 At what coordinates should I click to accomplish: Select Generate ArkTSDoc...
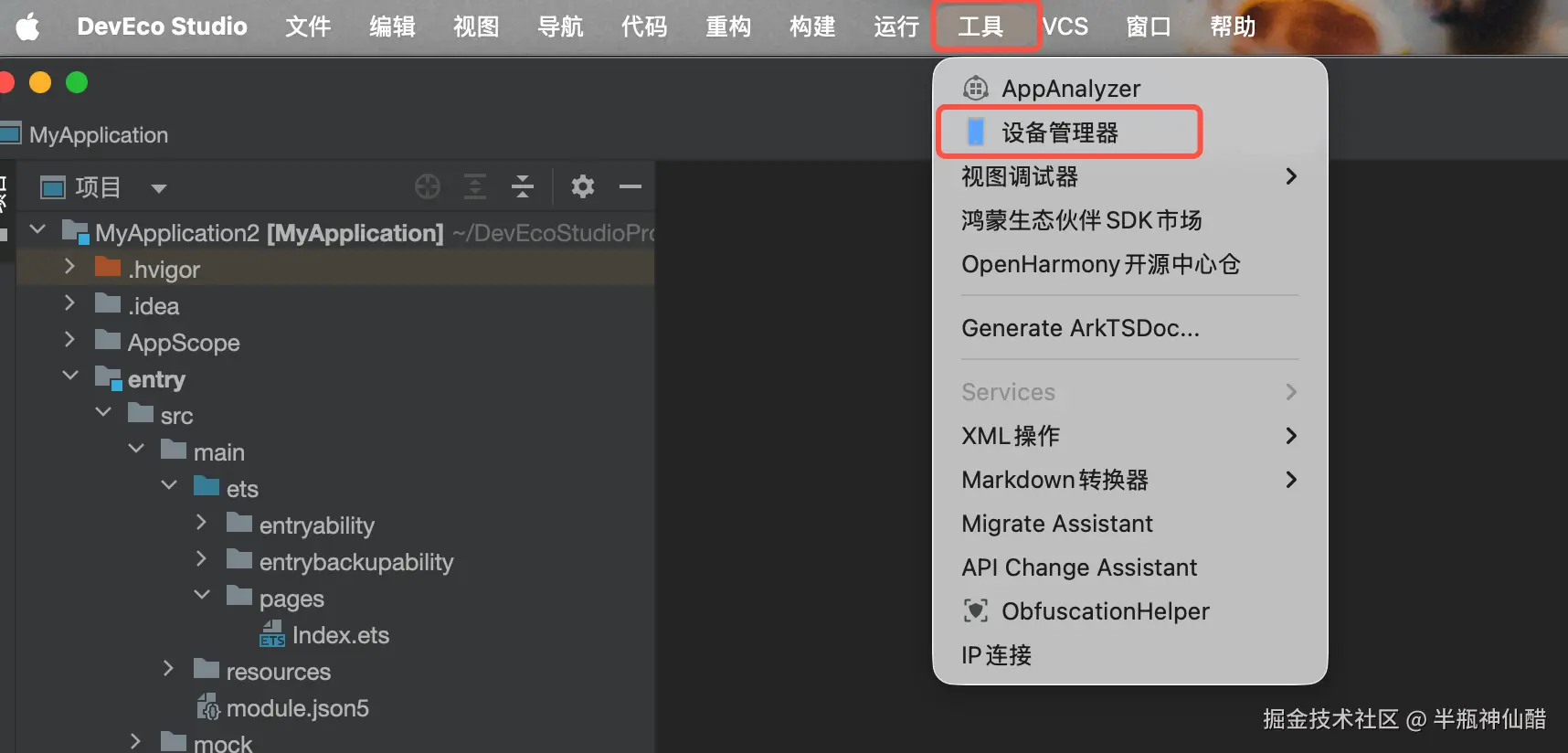(1129, 328)
